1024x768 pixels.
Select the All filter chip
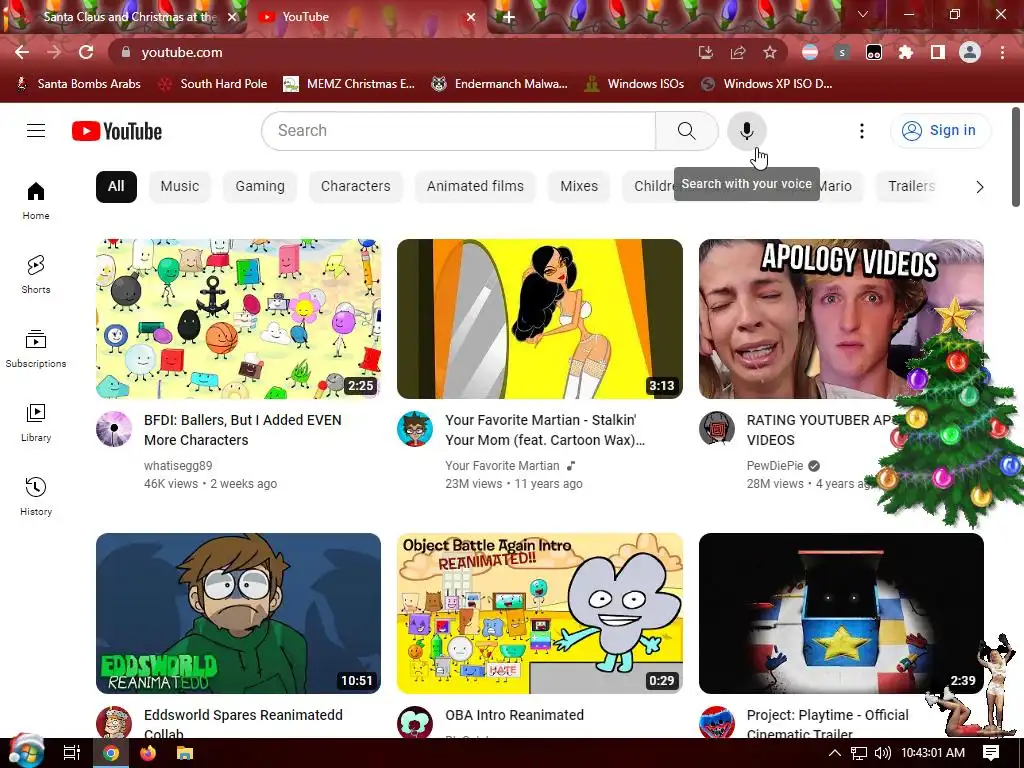(116, 187)
